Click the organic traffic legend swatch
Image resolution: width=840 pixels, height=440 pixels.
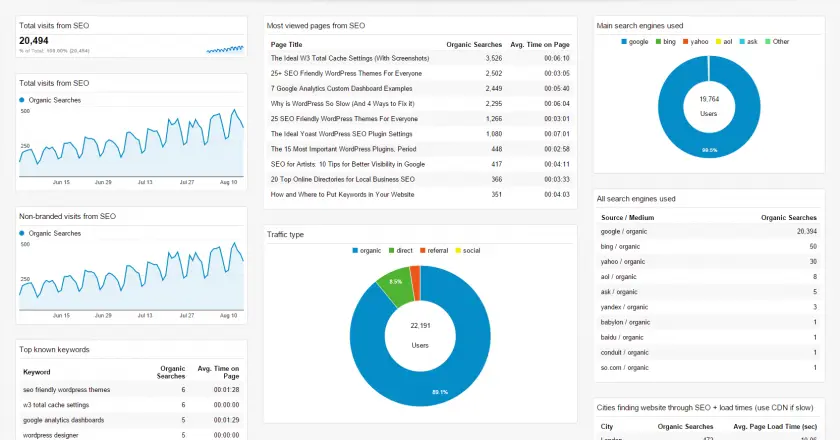tap(355, 251)
